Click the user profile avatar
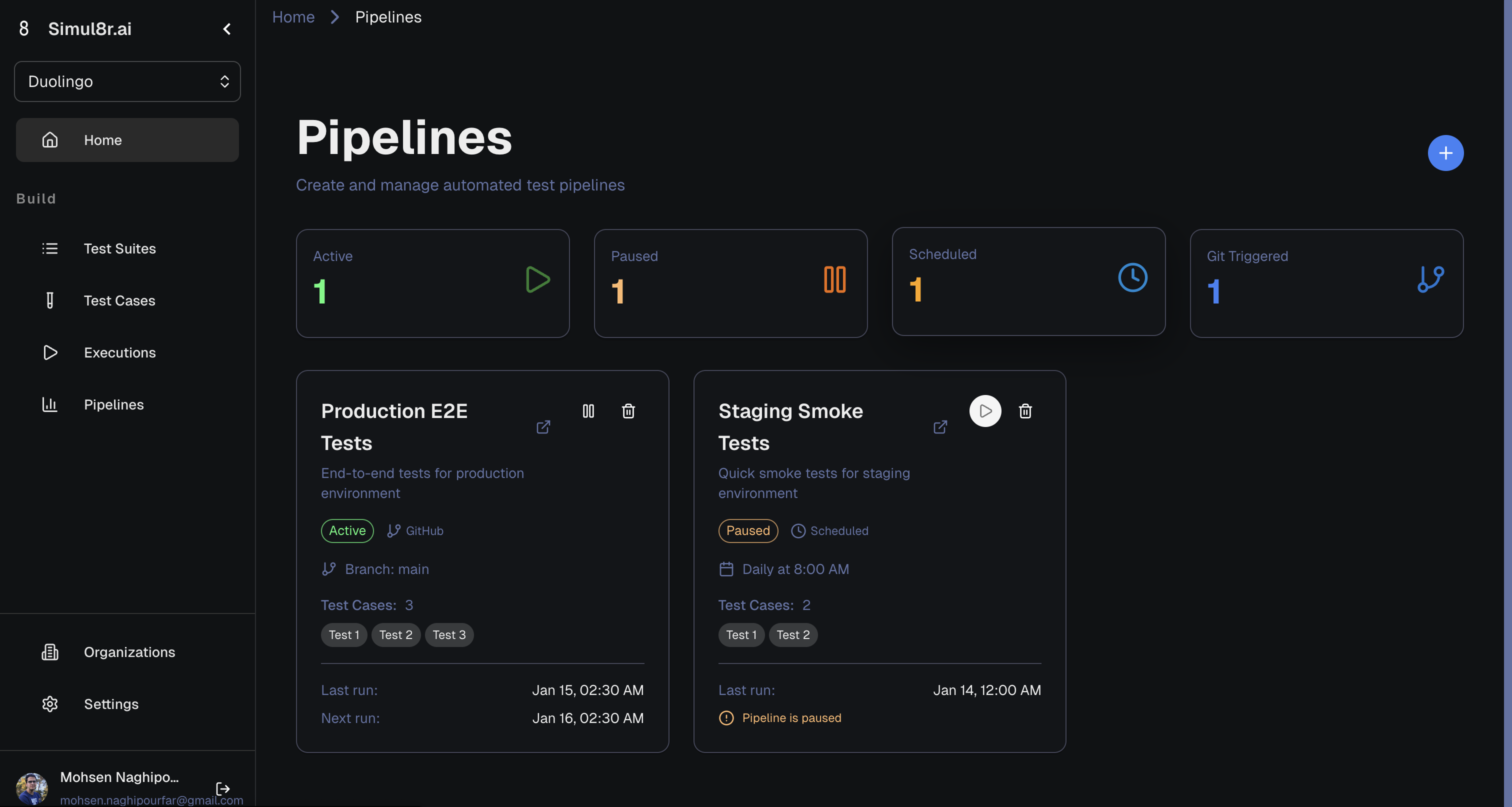The width and height of the screenshot is (1512, 807). coord(31,788)
